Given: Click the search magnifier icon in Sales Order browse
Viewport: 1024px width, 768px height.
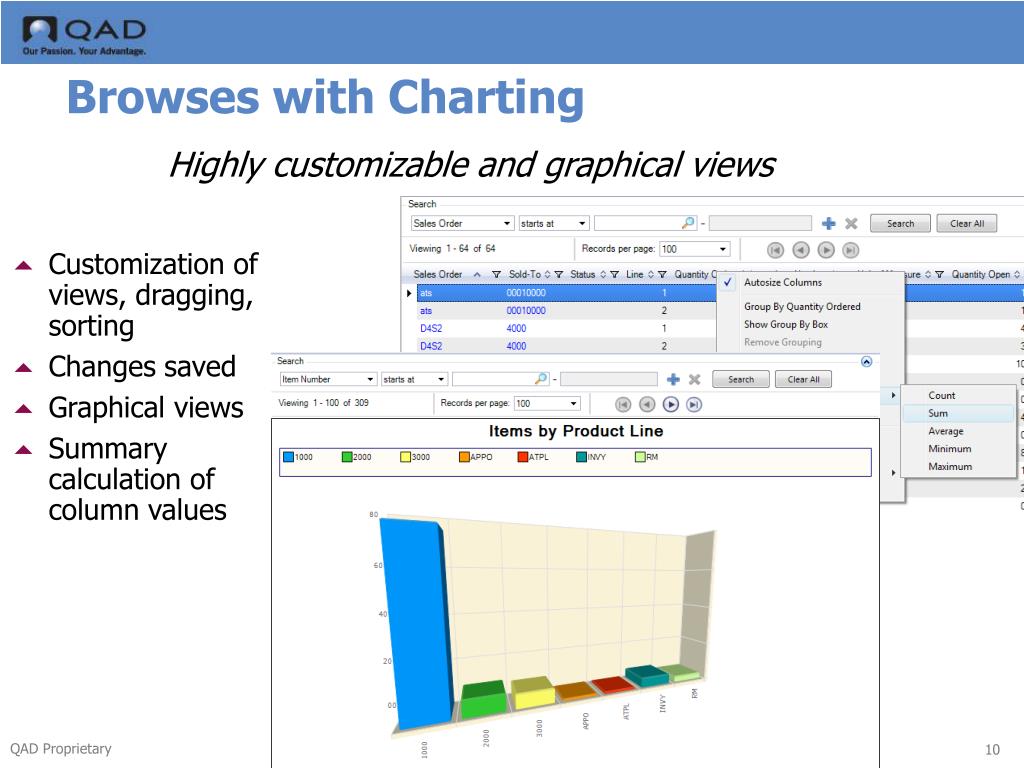Looking at the screenshot, I should click(x=688, y=223).
